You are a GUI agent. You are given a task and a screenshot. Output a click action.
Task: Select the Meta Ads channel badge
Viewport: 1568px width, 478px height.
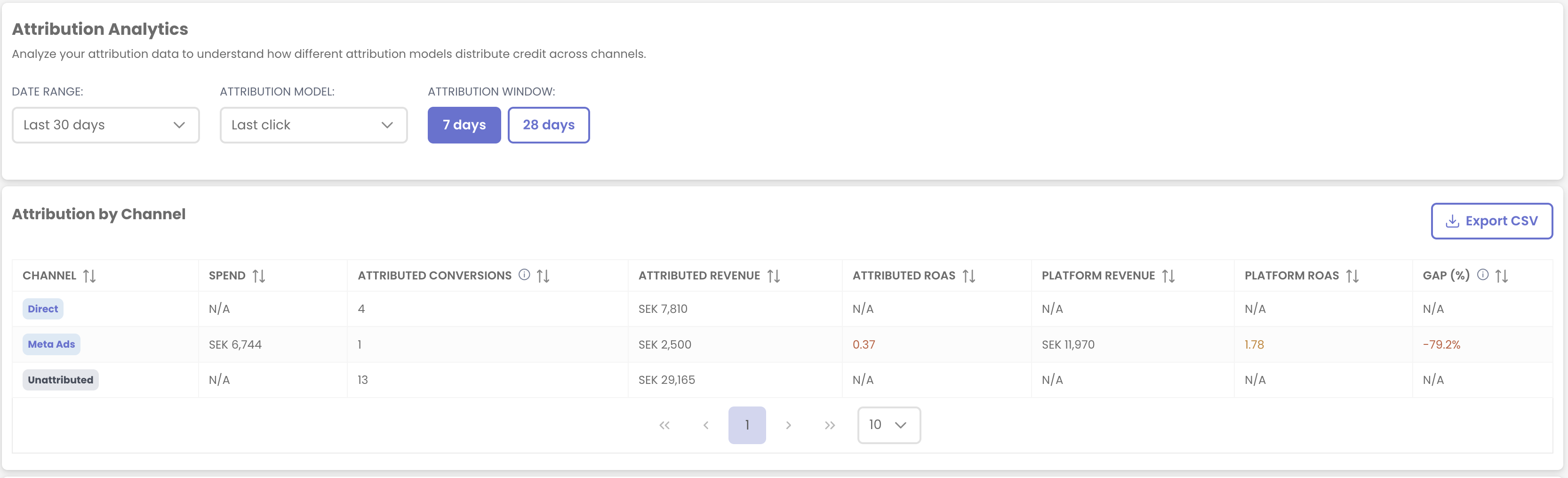(x=51, y=344)
